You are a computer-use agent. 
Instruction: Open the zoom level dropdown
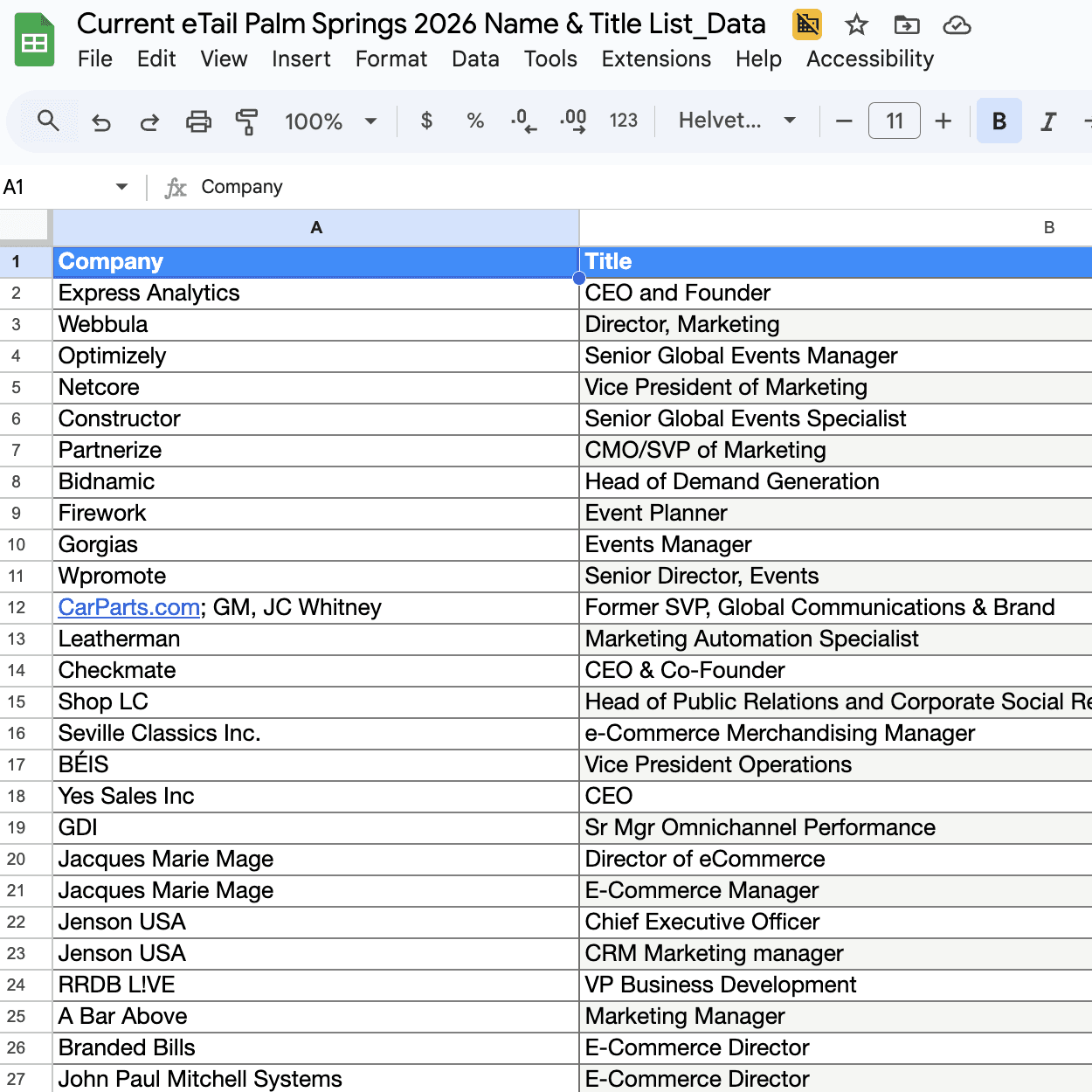[331, 121]
